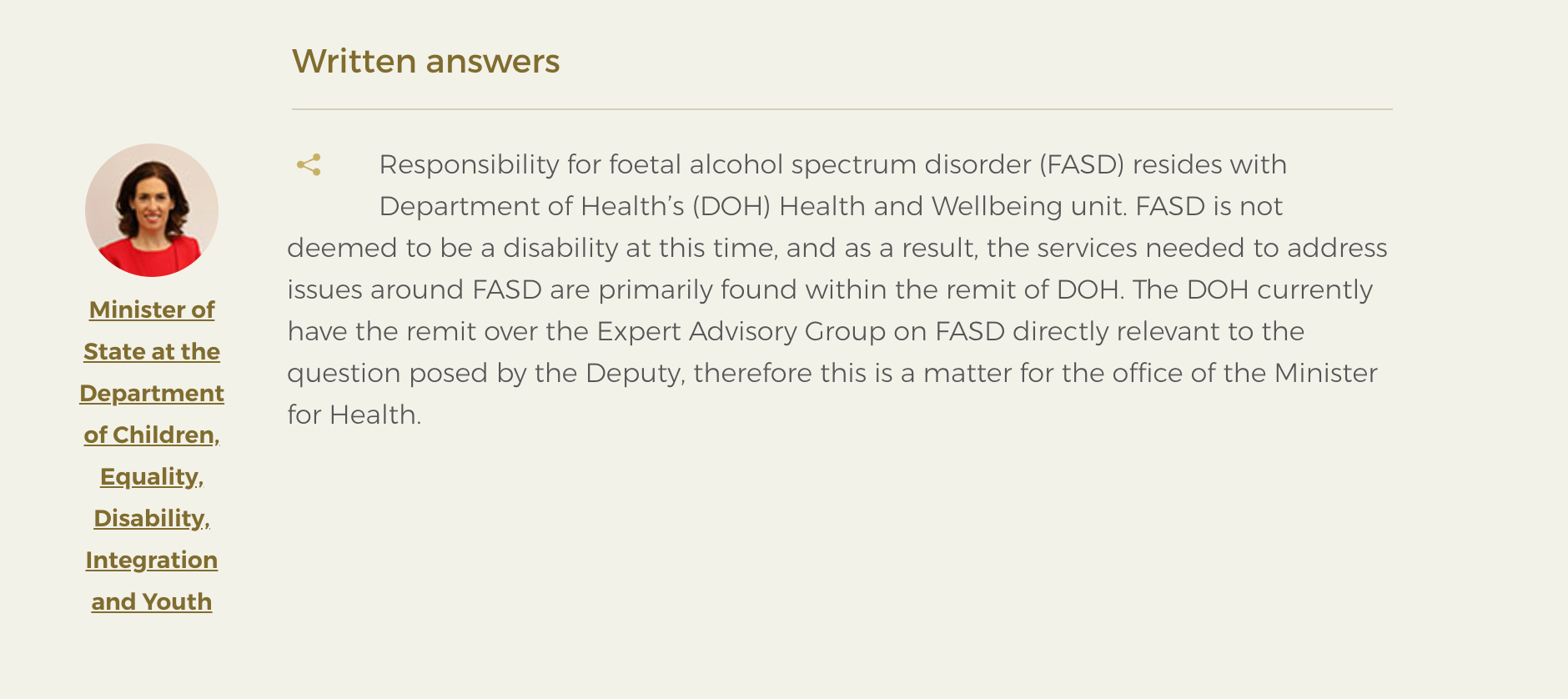Viewport: 1568px width, 699px height.
Task: Click the 'Minister of' link text
Action: click(x=152, y=309)
